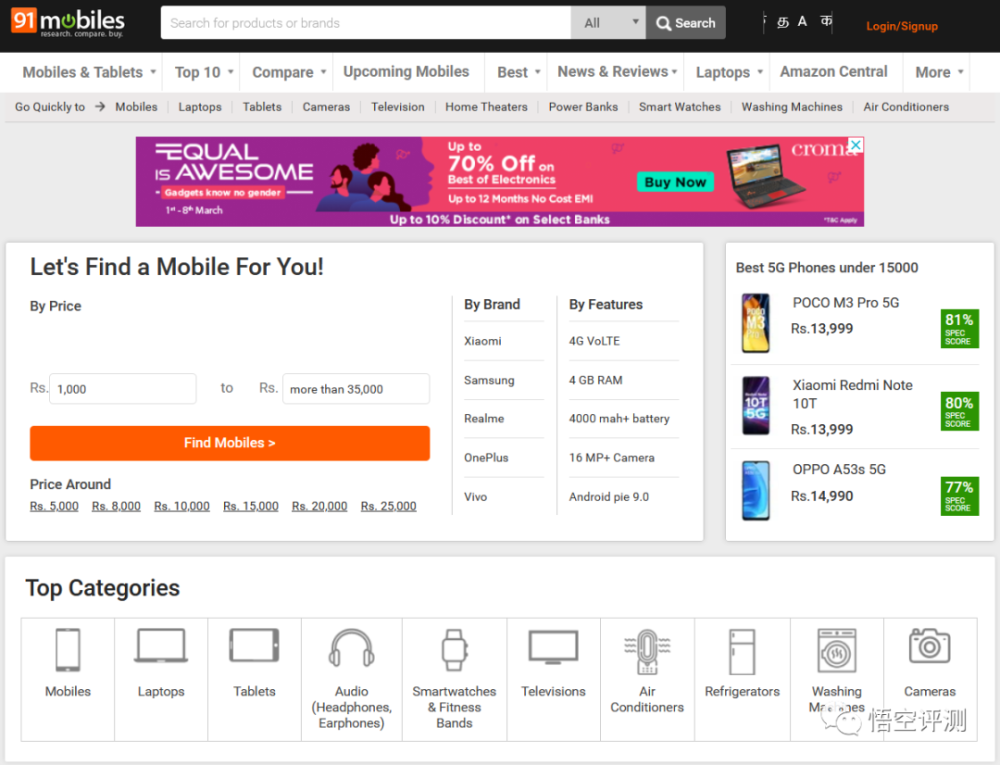The width and height of the screenshot is (1000, 765).
Task: Click the Find Mobiles button
Action: click(x=230, y=443)
